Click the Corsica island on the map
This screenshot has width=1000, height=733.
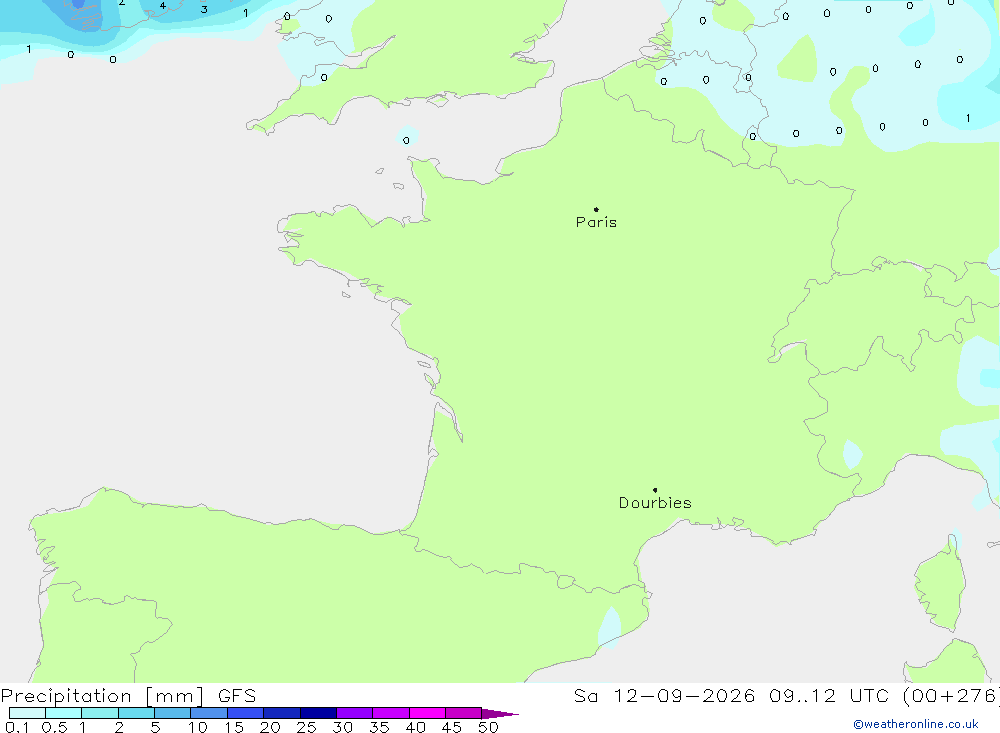point(941,582)
